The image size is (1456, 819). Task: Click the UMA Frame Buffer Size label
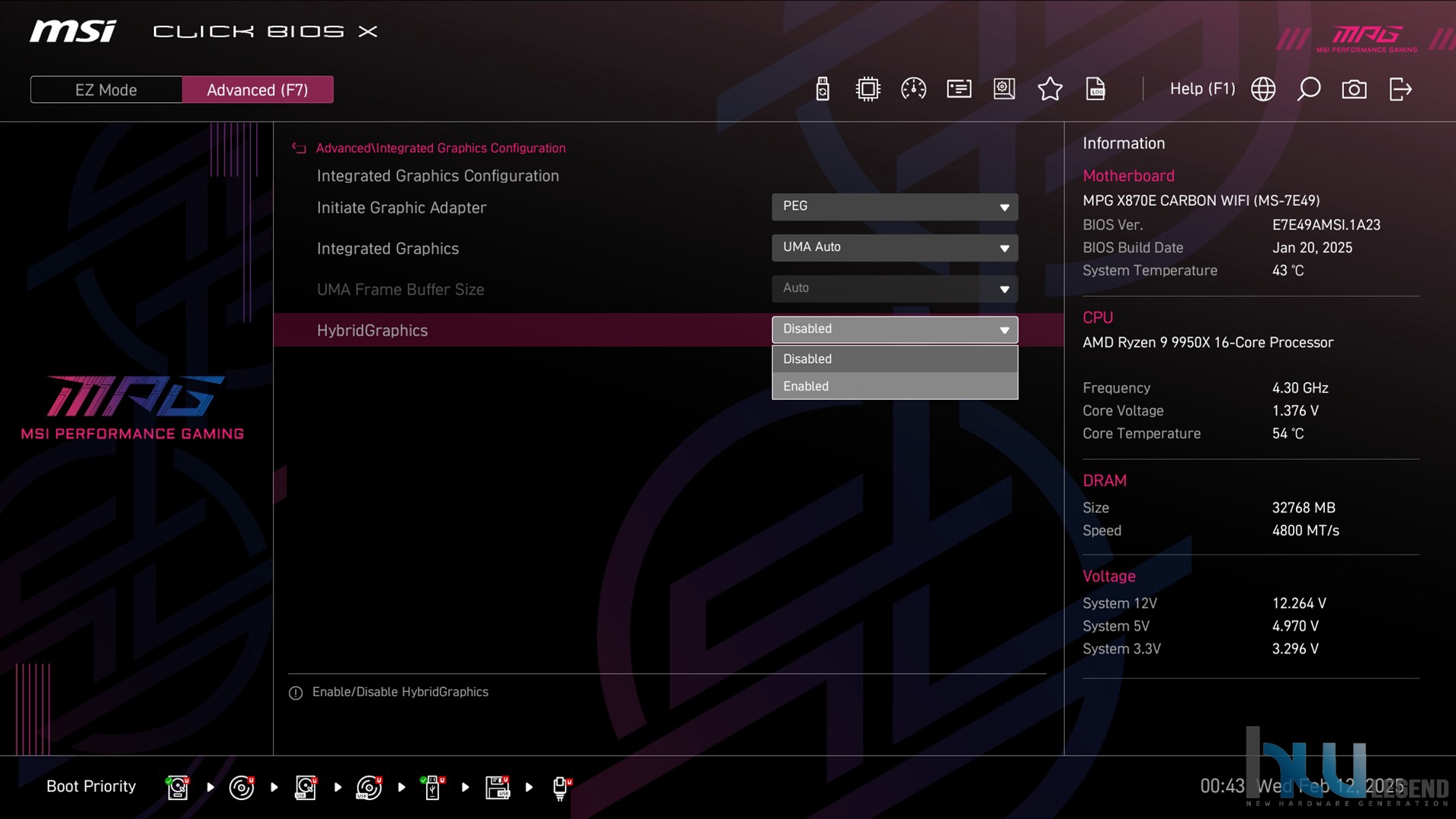tap(400, 290)
